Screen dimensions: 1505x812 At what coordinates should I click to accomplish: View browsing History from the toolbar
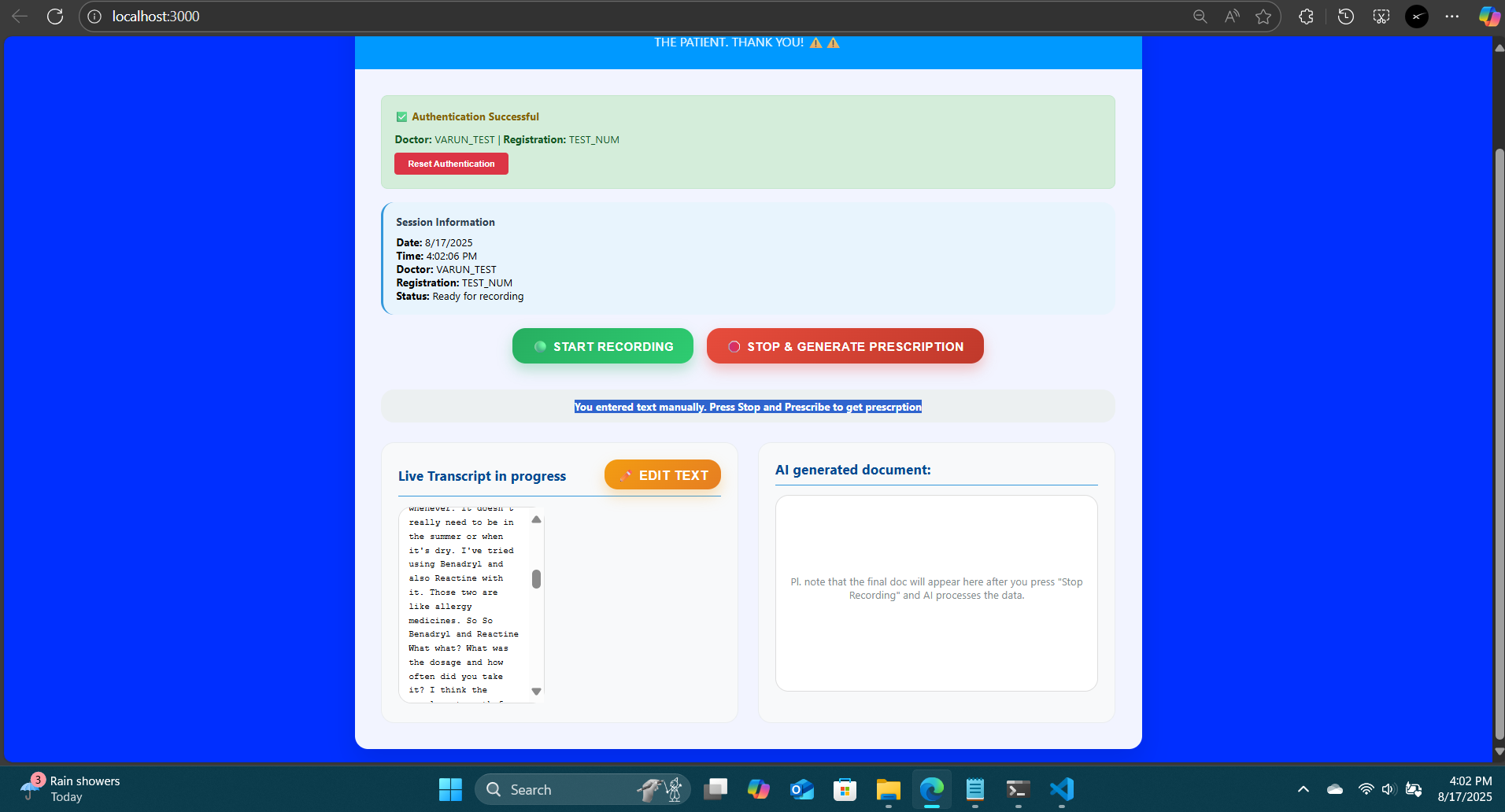[1346, 16]
